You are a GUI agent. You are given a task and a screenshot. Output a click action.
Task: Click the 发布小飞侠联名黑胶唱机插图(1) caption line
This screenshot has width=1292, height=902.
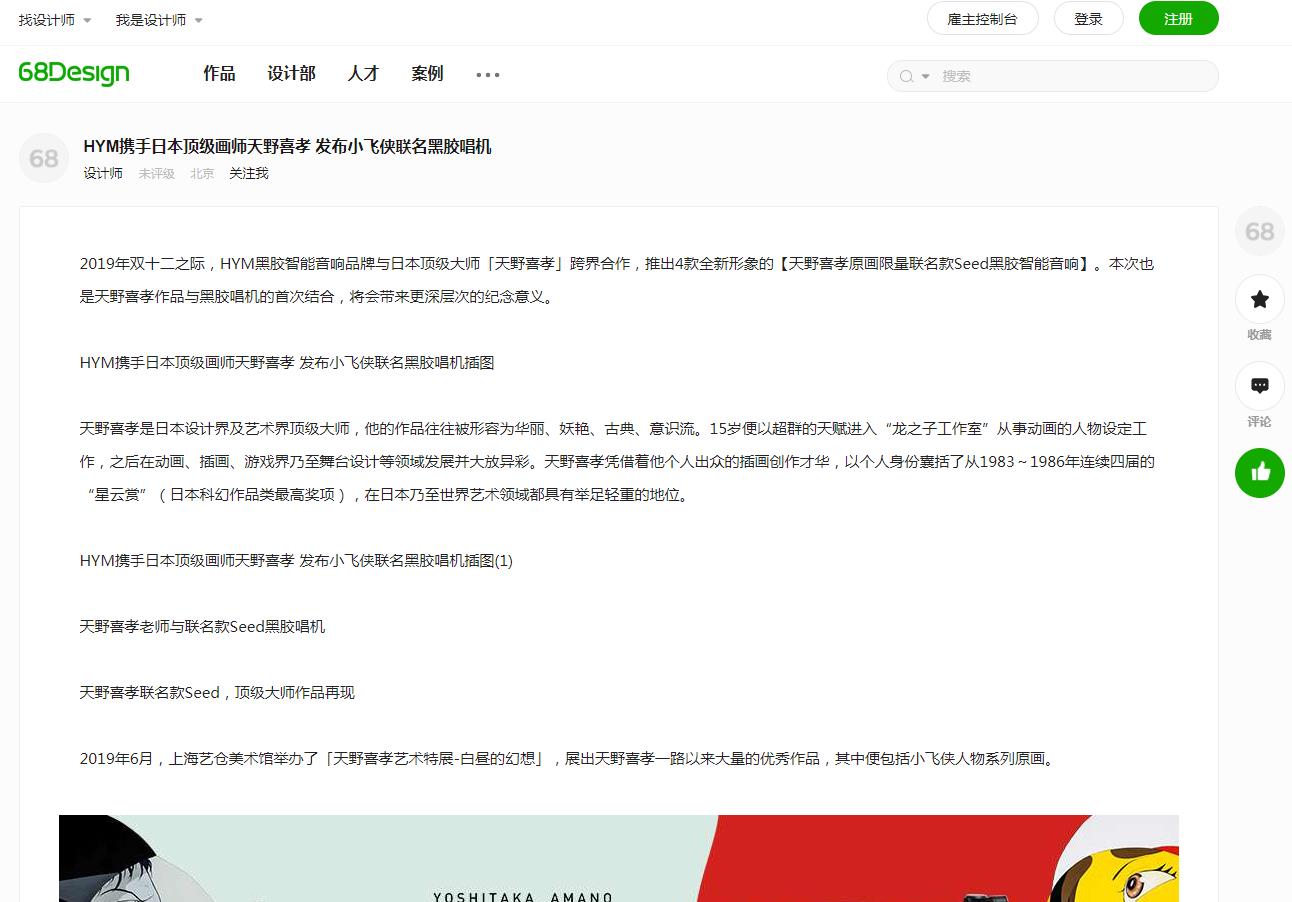296,560
